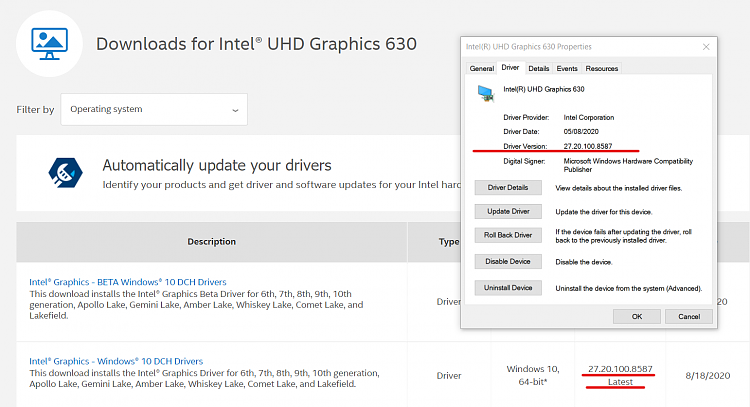Click the Automatically update your drivers heading
750x407 pixels.
[217, 165]
